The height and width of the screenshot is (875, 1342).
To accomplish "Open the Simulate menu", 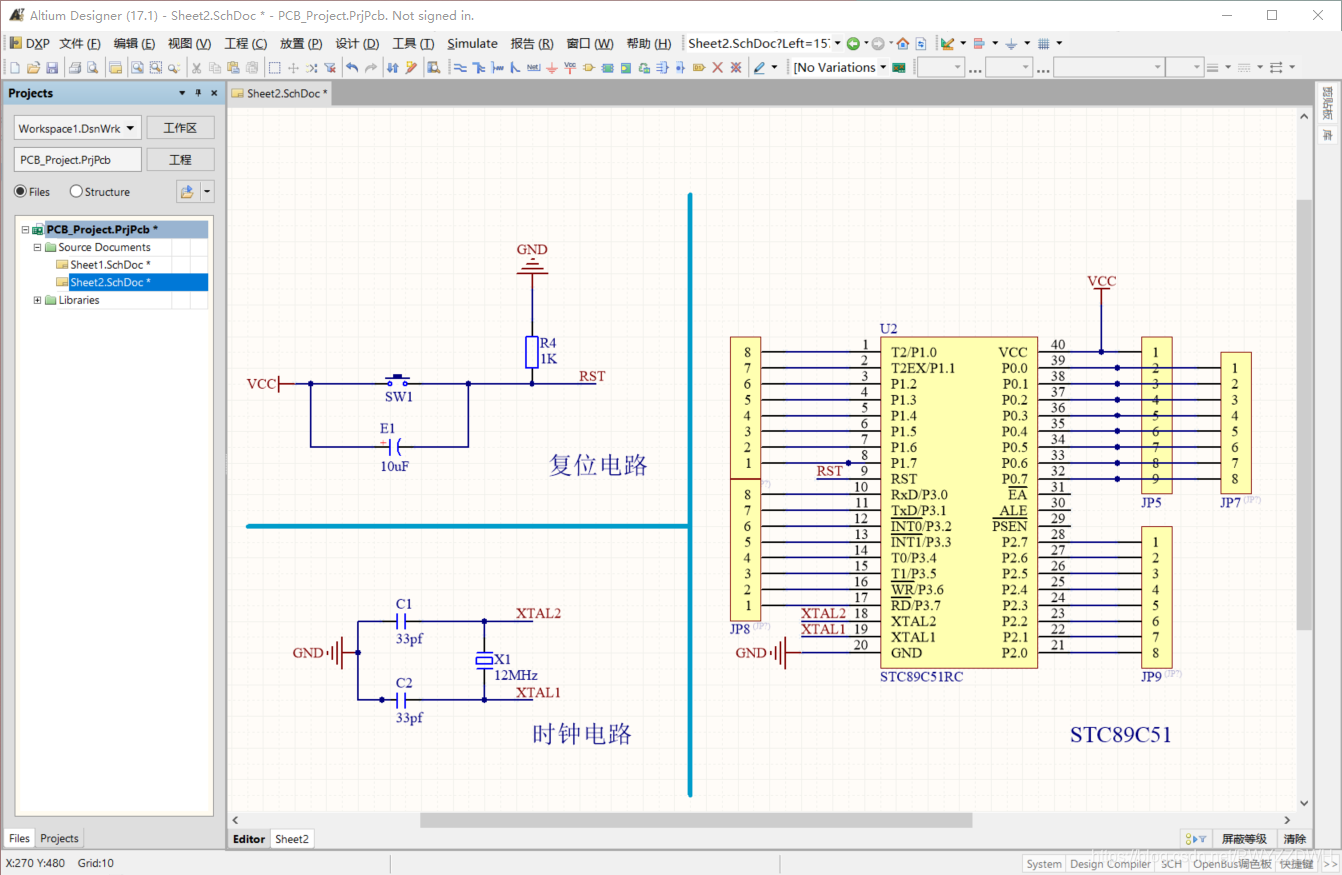I will coord(472,43).
